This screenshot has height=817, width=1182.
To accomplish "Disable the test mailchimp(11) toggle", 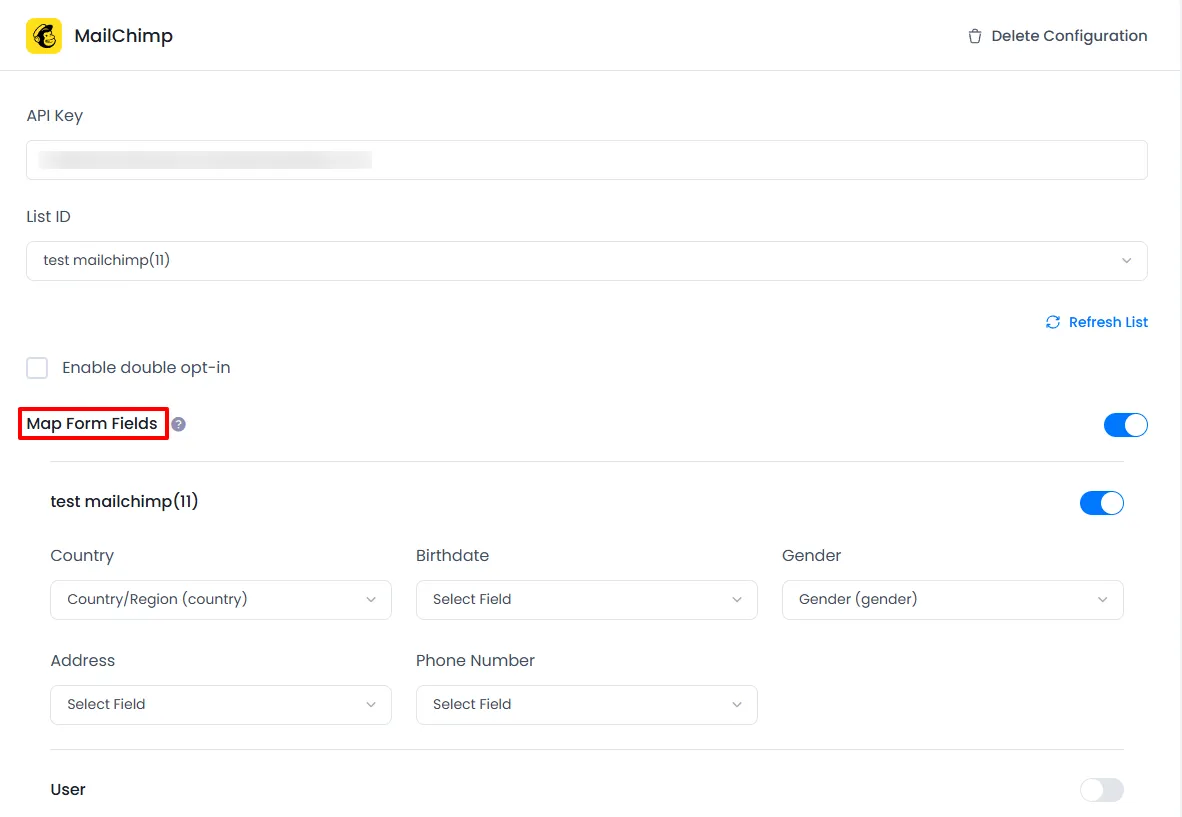I will pyautogui.click(x=1101, y=502).
